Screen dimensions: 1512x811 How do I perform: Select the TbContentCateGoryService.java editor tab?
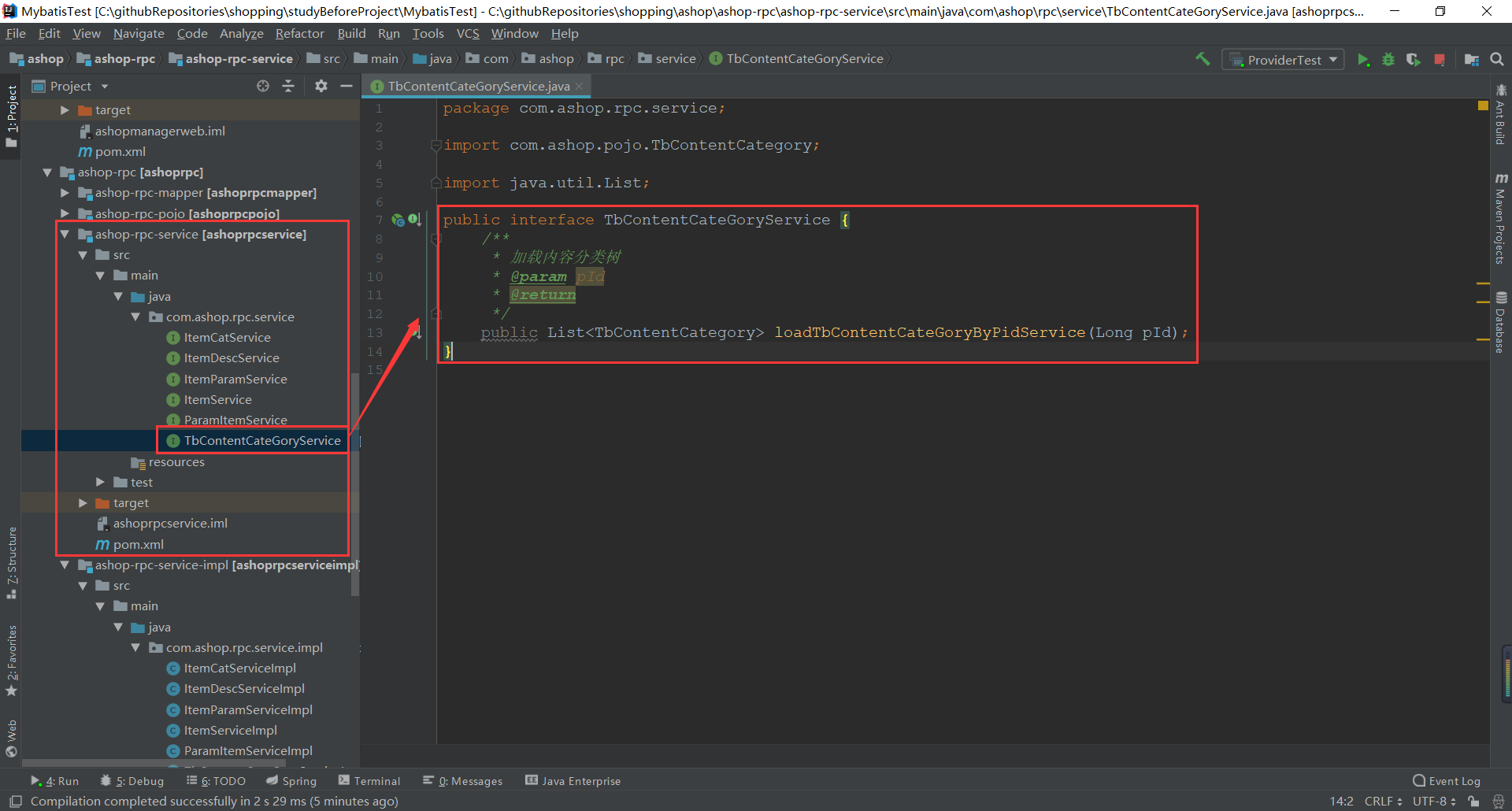tap(478, 86)
